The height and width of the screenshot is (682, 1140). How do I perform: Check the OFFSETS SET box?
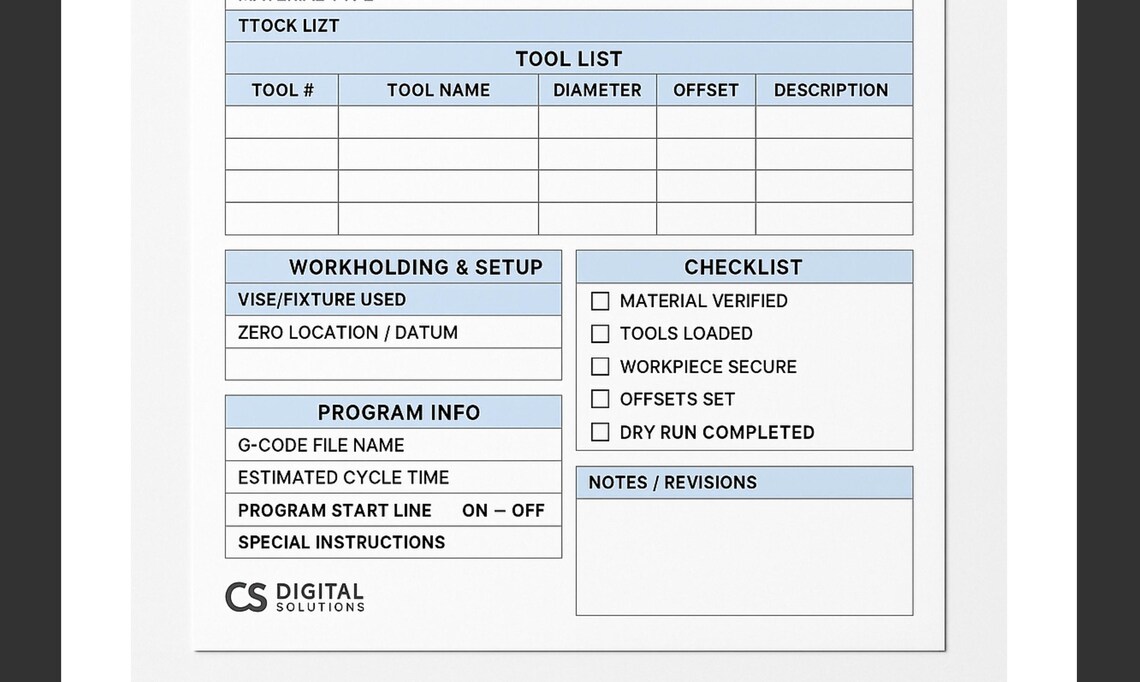pyautogui.click(x=600, y=399)
